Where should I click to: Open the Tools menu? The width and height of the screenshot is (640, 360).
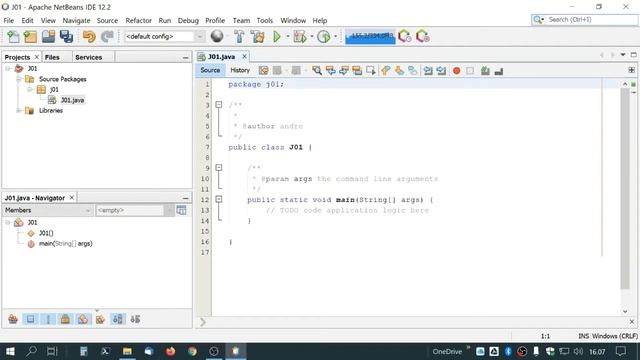click(x=264, y=20)
